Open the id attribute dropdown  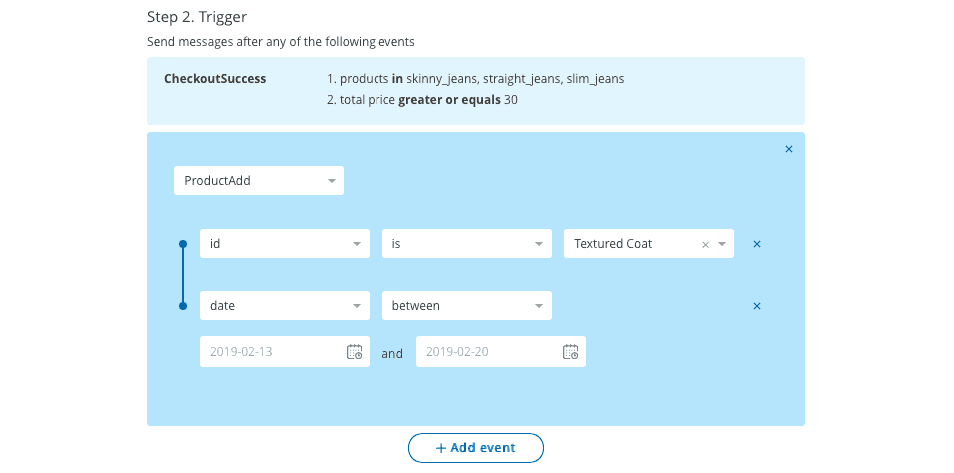pos(357,244)
